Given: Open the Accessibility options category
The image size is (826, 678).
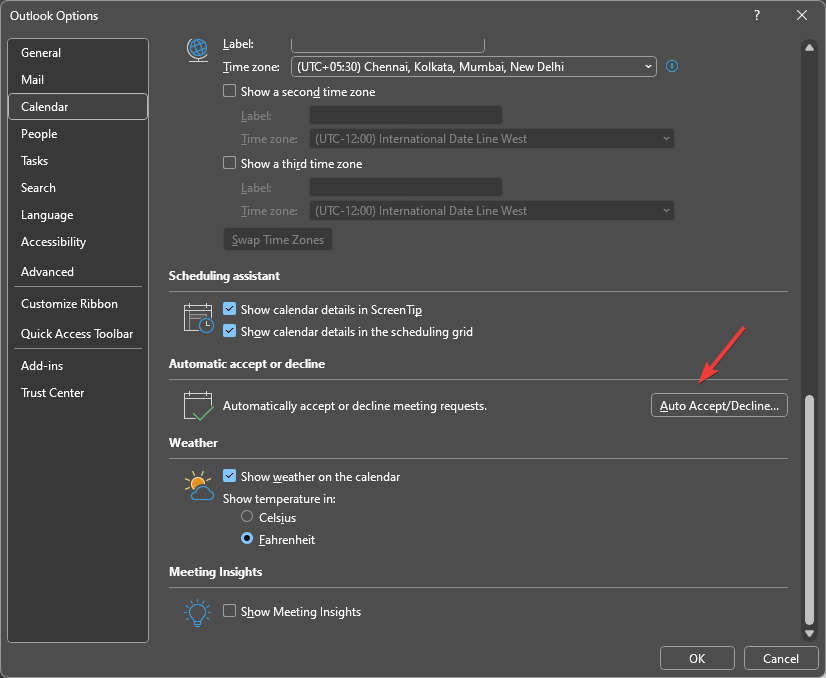Looking at the screenshot, I should click(78, 242).
